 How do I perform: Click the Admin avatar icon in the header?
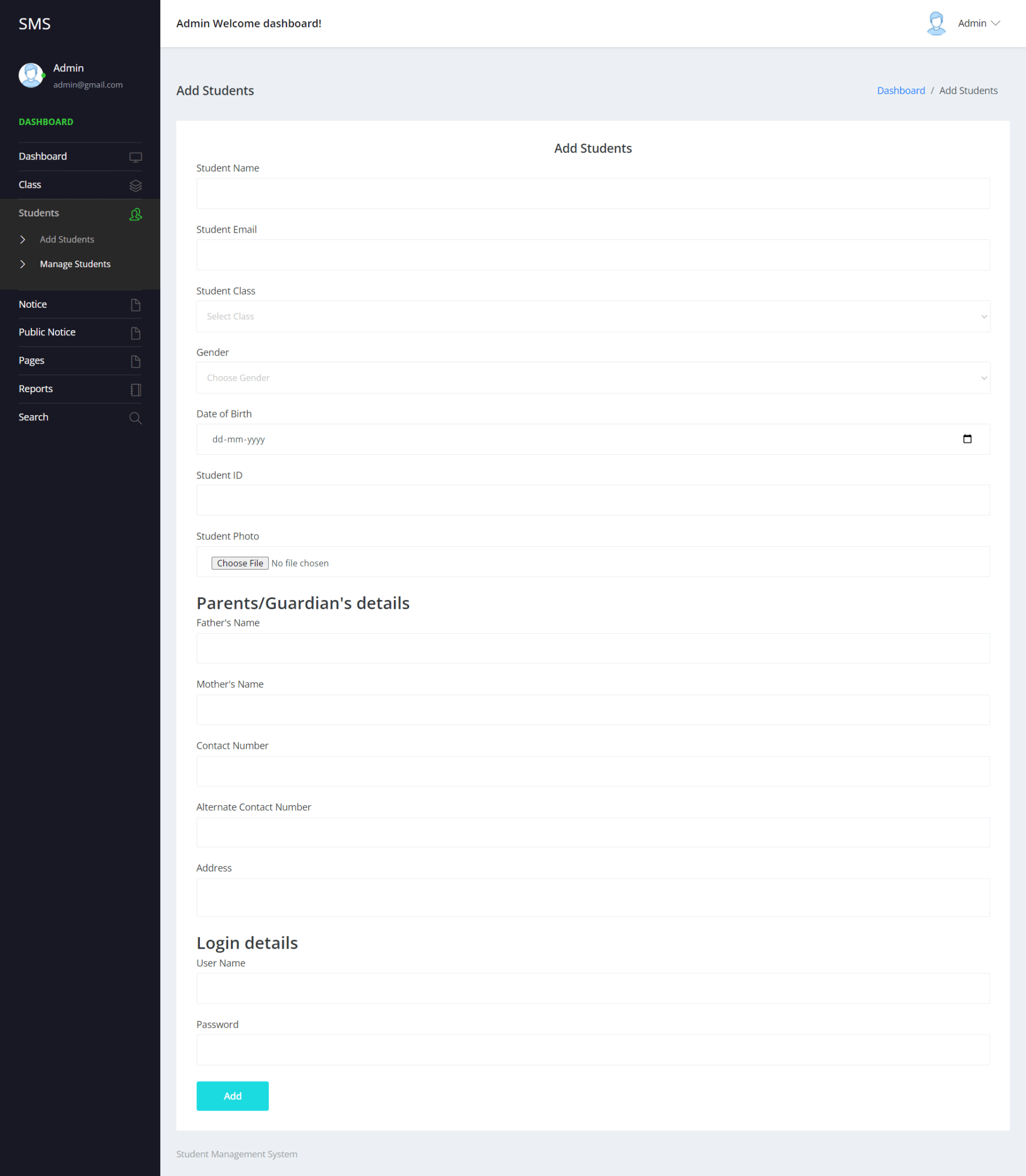(x=936, y=23)
